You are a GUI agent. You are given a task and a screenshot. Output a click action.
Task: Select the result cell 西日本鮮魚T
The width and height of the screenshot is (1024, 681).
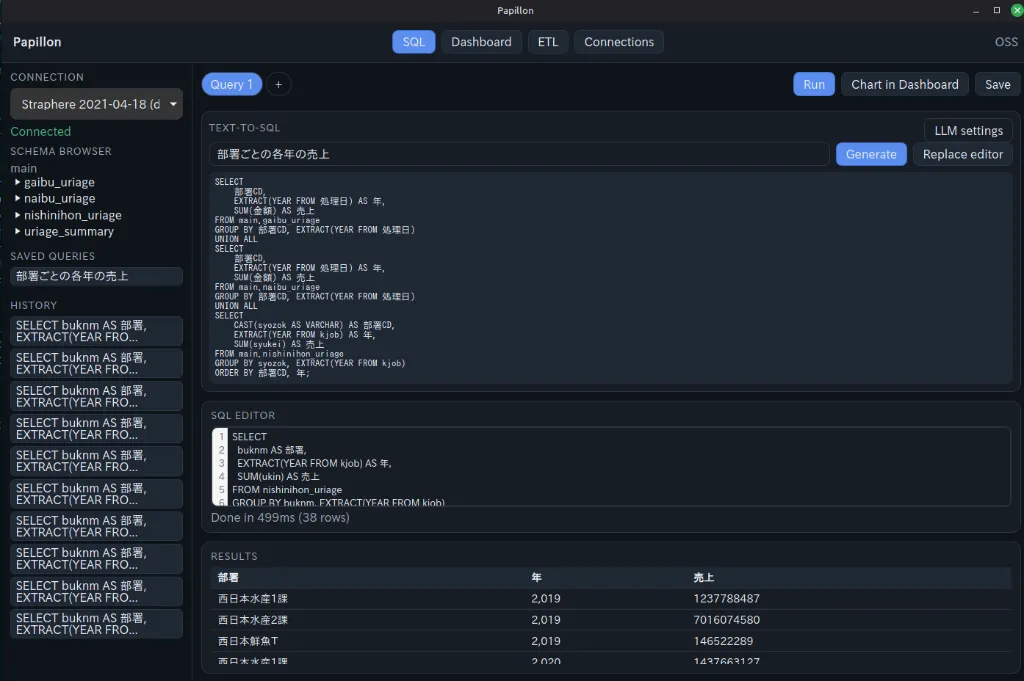(248, 641)
